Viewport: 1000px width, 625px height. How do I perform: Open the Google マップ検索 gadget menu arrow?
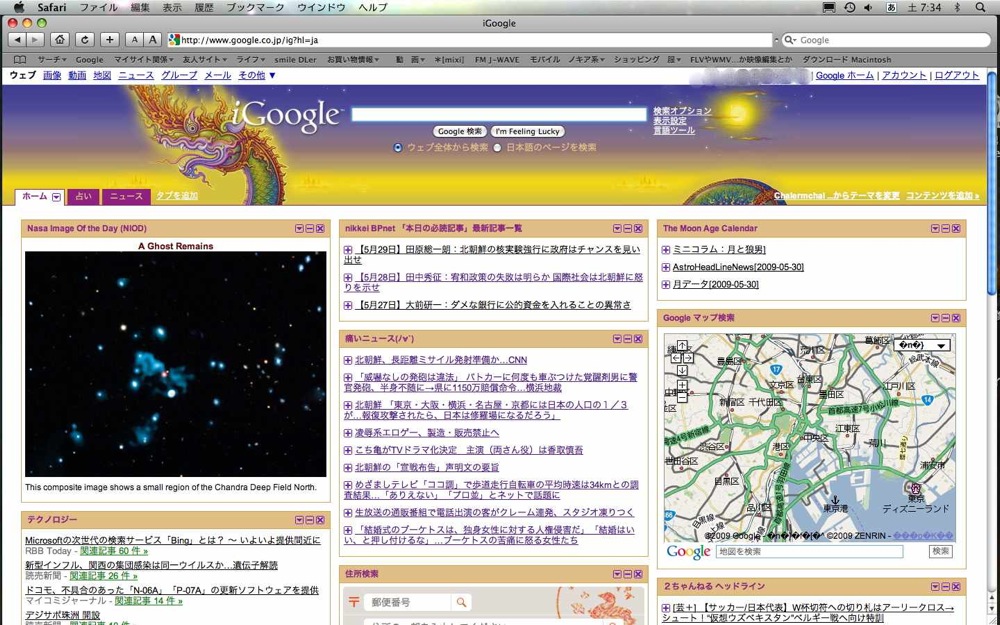click(x=936, y=318)
